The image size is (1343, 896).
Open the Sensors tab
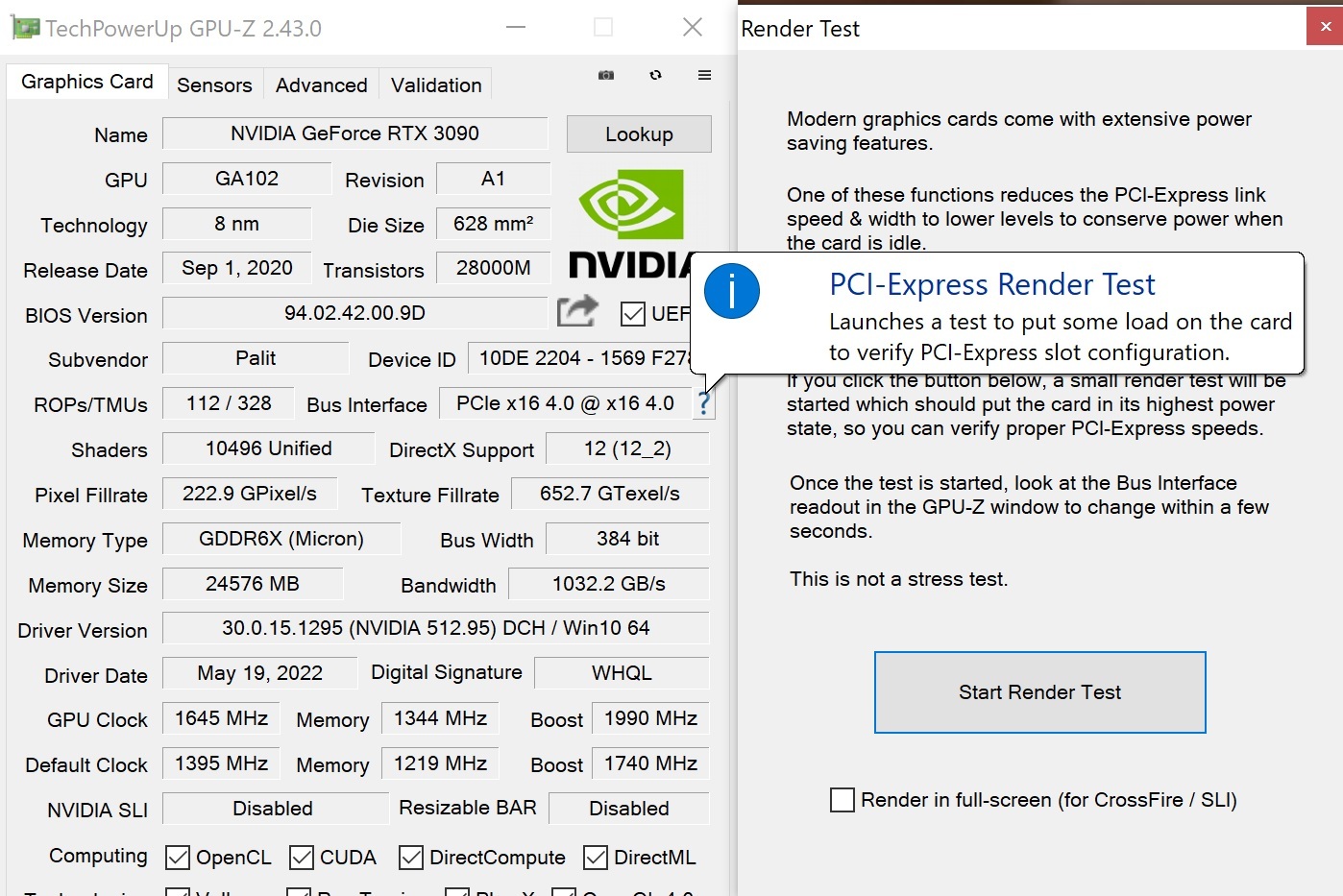[214, 85]
